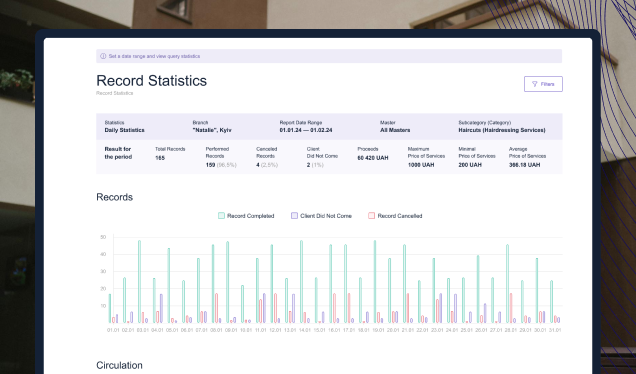The image size is (636, 374).
Task: Click Proceeds value 60 420 UAH
Action: tap(373, 158)
